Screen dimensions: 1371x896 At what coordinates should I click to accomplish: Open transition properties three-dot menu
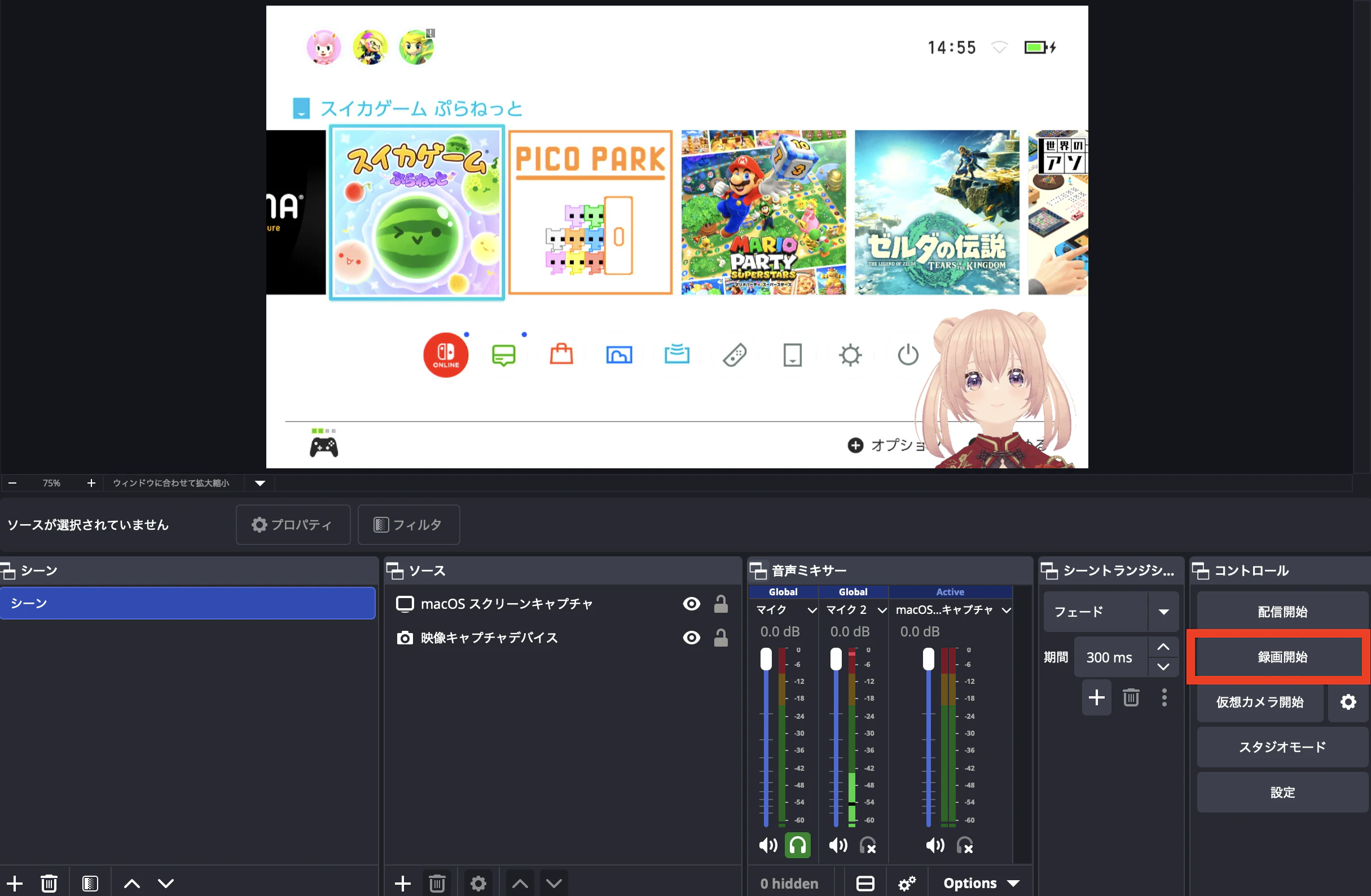(1164, 698)
